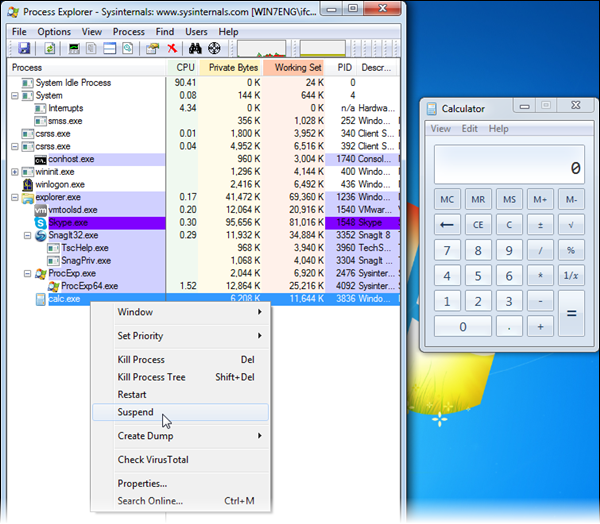The height and width of the screenshot is (524, 600).
Task: Click the vmtoolsd.exe VMware icon
Action: point(41,210)
